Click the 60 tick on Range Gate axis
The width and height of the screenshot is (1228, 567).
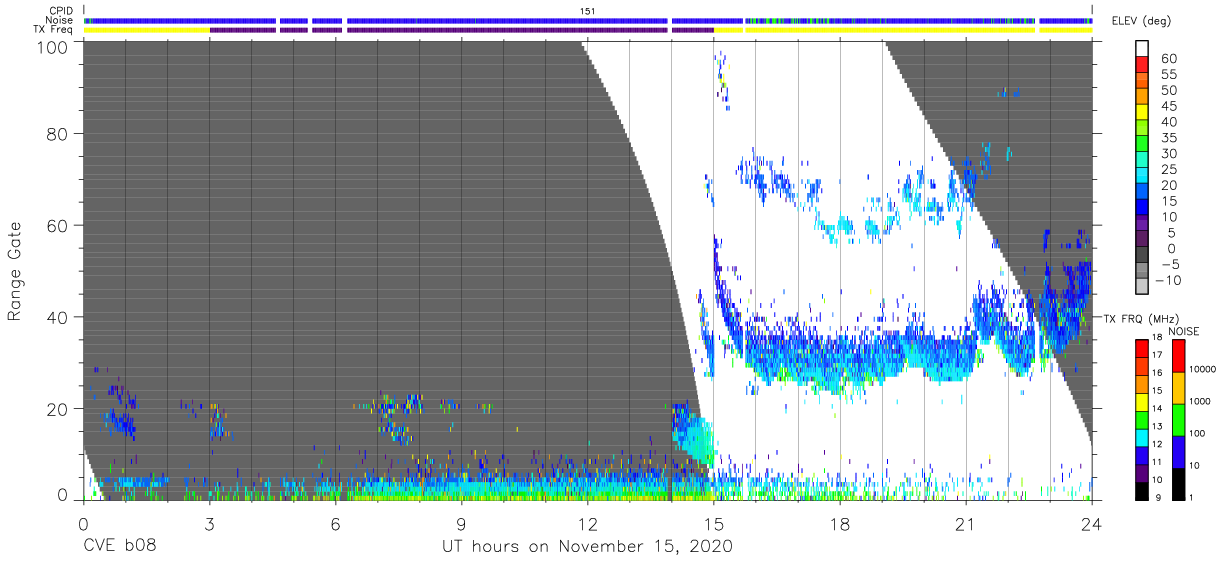(x=58, y=225)
